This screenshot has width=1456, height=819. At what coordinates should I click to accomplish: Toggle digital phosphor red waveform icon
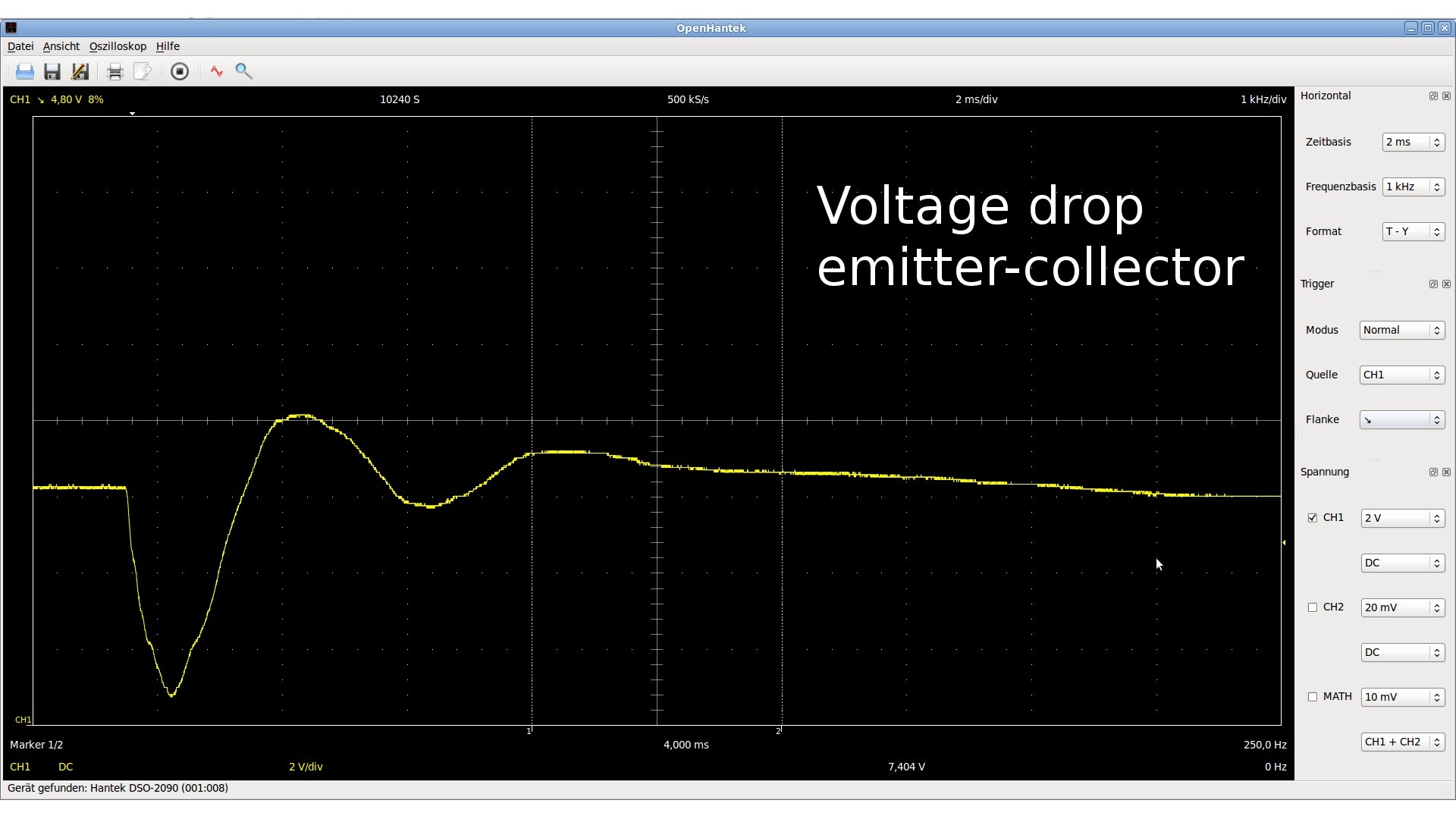click(217, 71)
